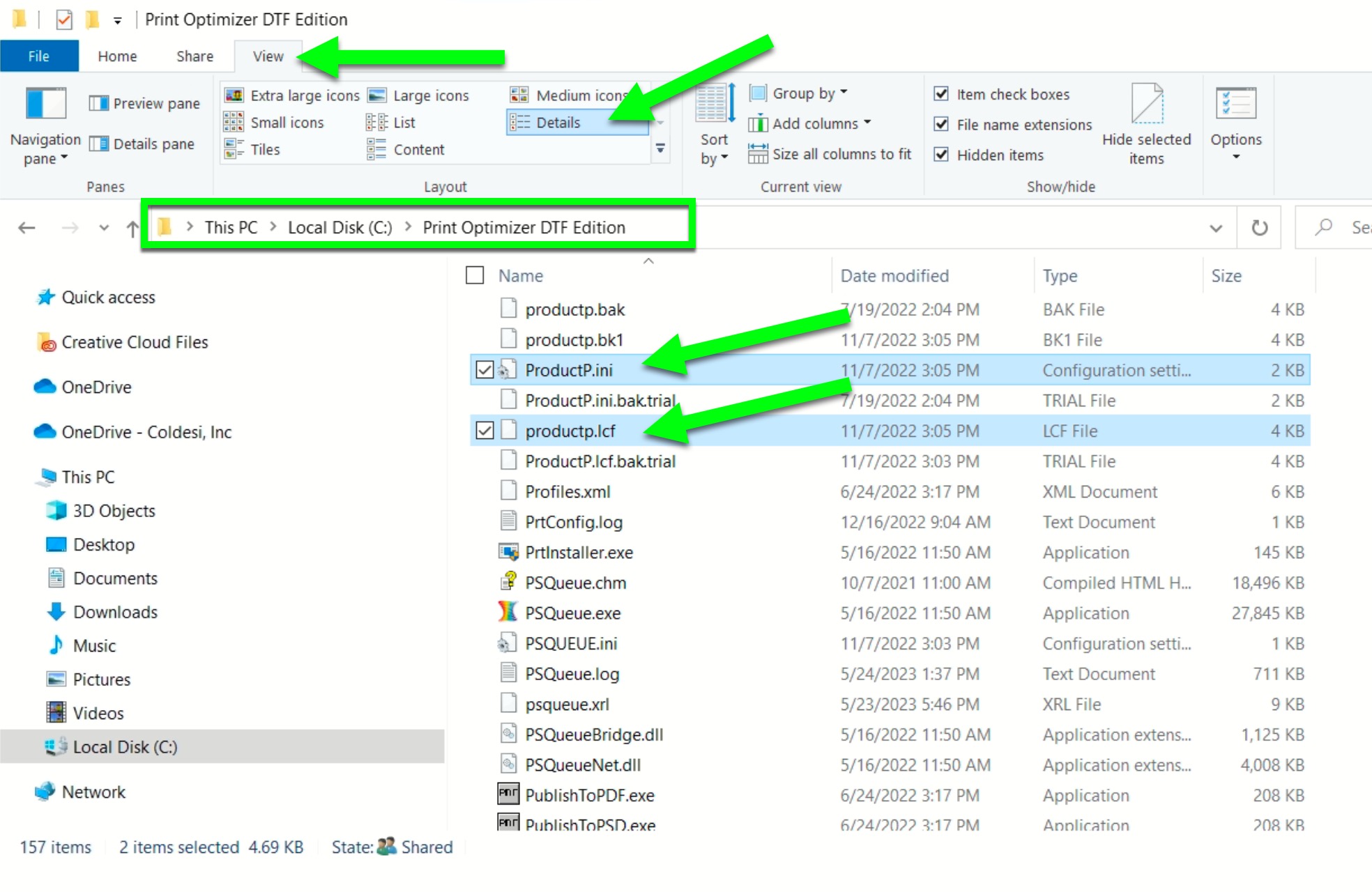1372x892 pixels.
Task: Open the Home ribbon tab
Action: (117, 56)
